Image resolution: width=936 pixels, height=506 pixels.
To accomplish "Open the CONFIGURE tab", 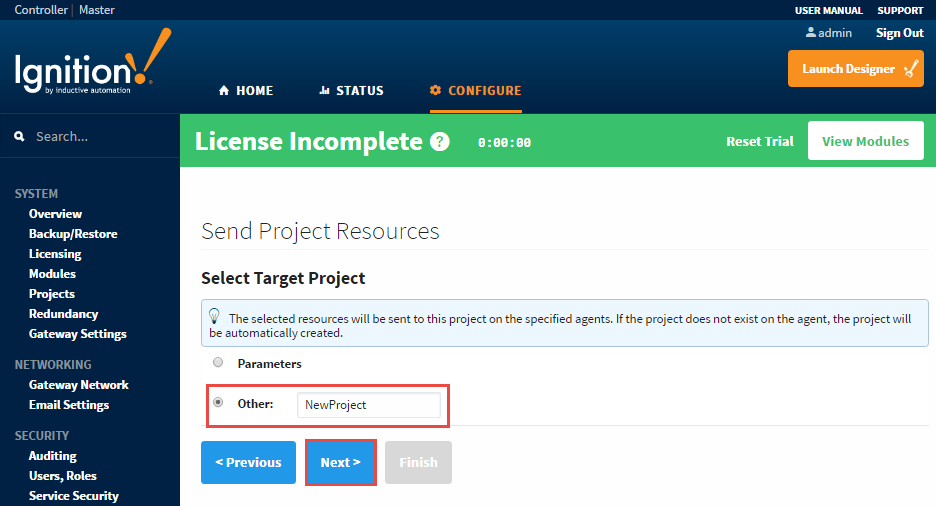I will pos(476,91).
